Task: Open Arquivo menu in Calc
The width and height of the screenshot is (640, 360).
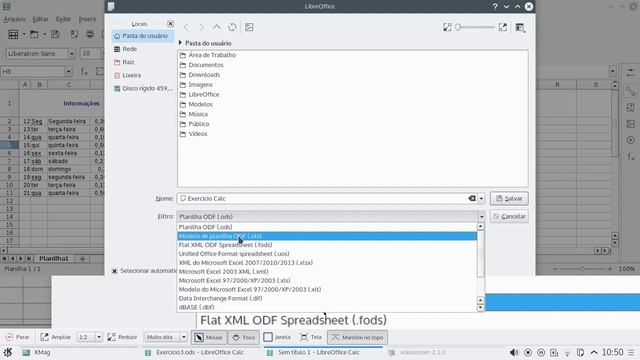Action: 14,19
